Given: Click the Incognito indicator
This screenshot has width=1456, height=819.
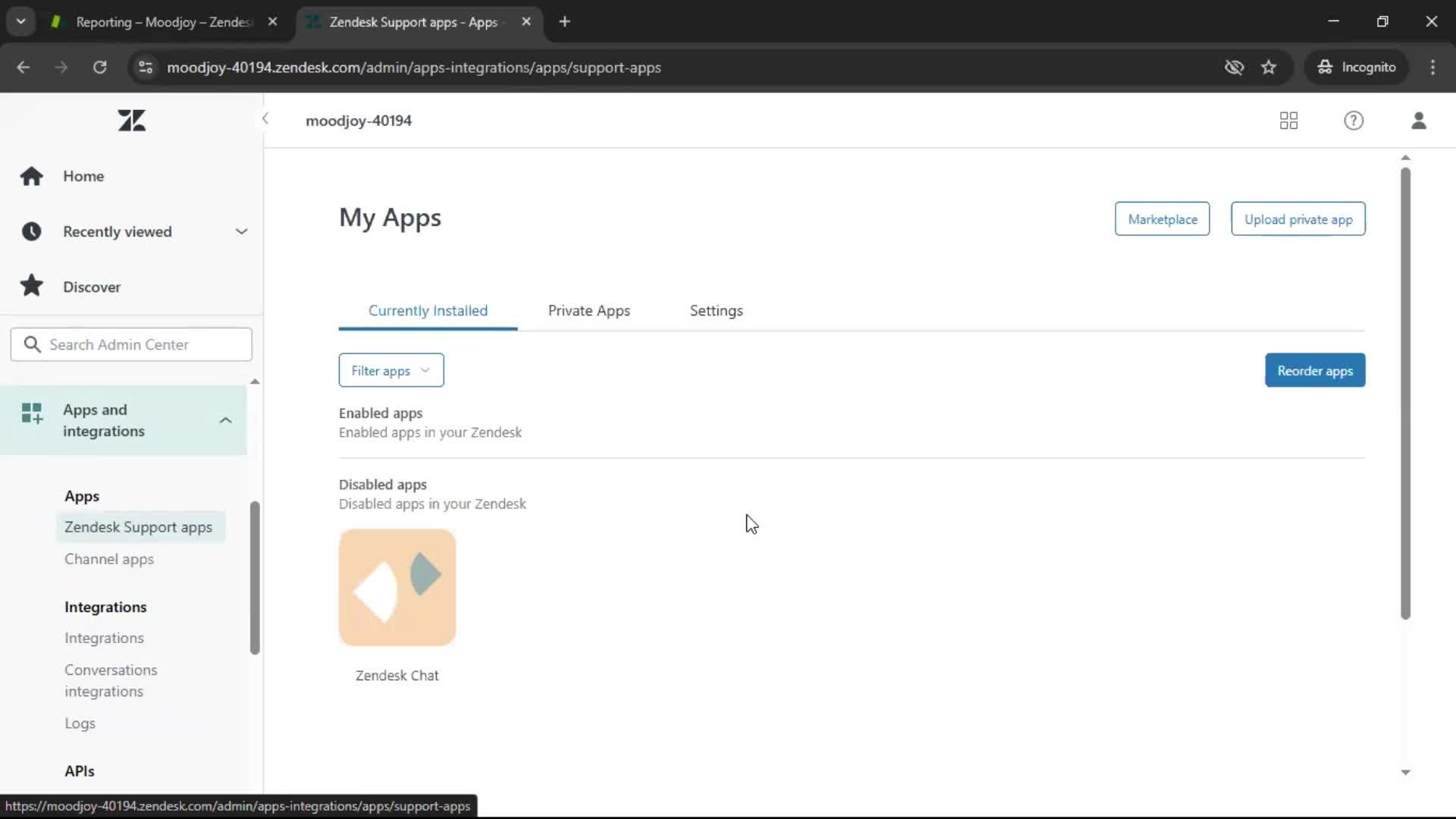Looking at the screenshot, I should 1357,67.
